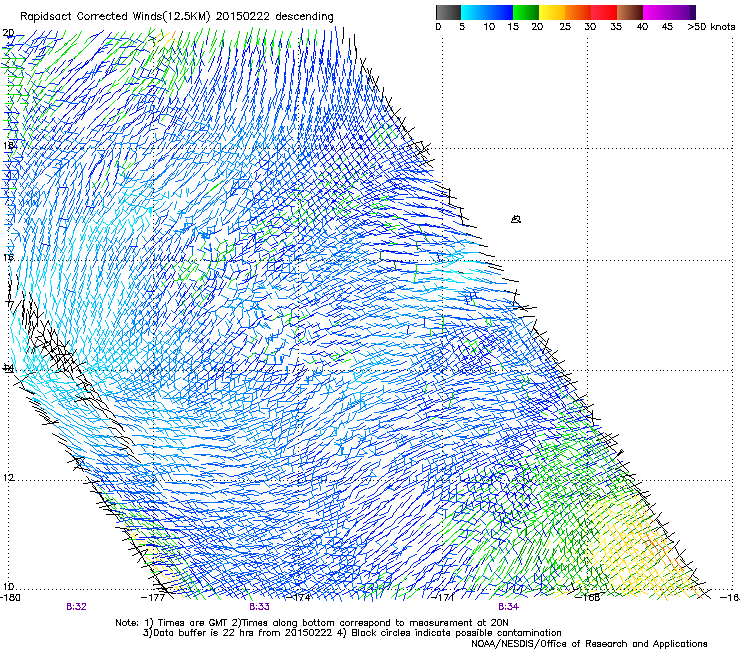Click the small island outline east of the swath
The height and width of the screenshot is (650, 740).
coord(516,219)
